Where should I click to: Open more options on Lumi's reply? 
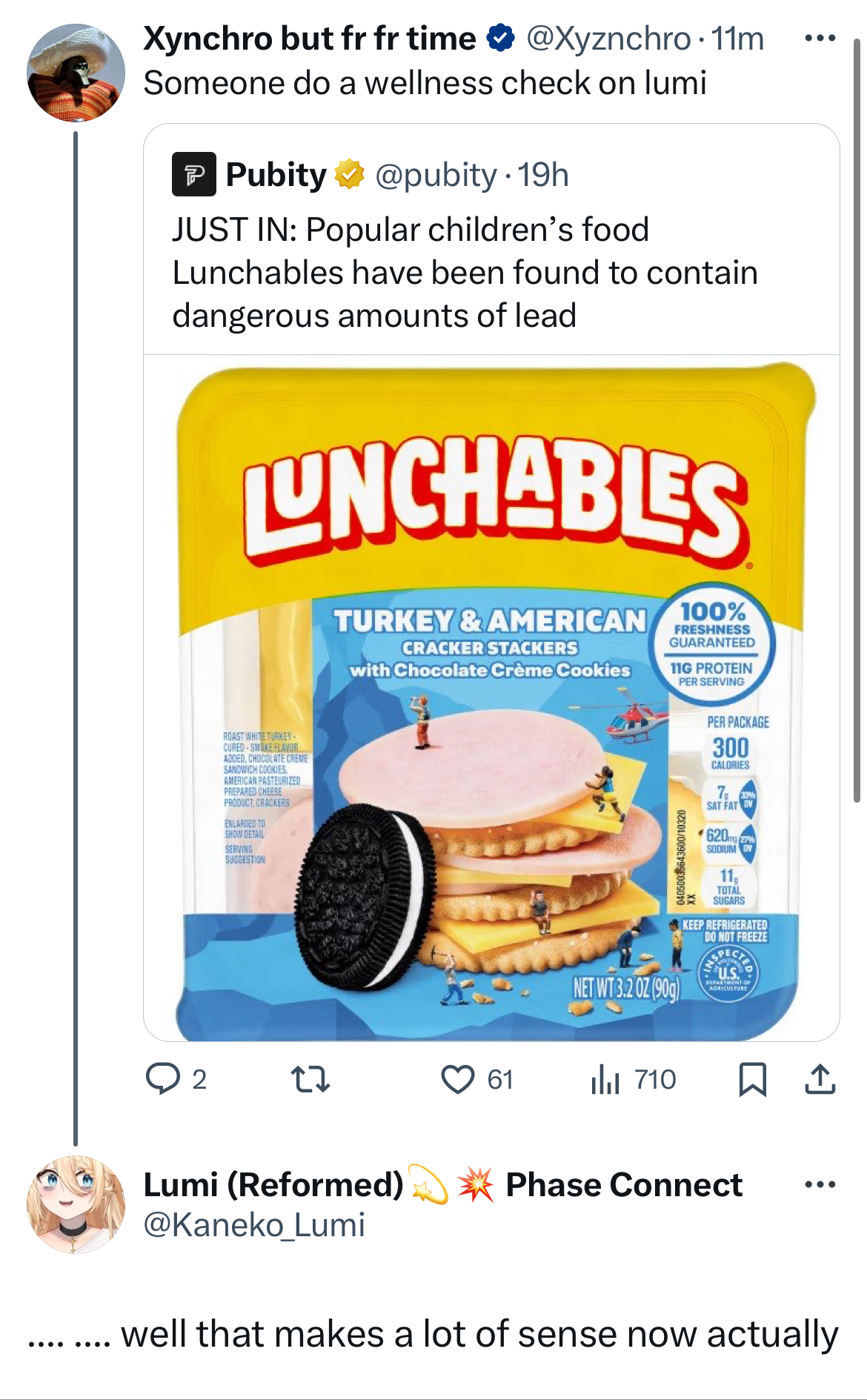[x=820, y=1184]
